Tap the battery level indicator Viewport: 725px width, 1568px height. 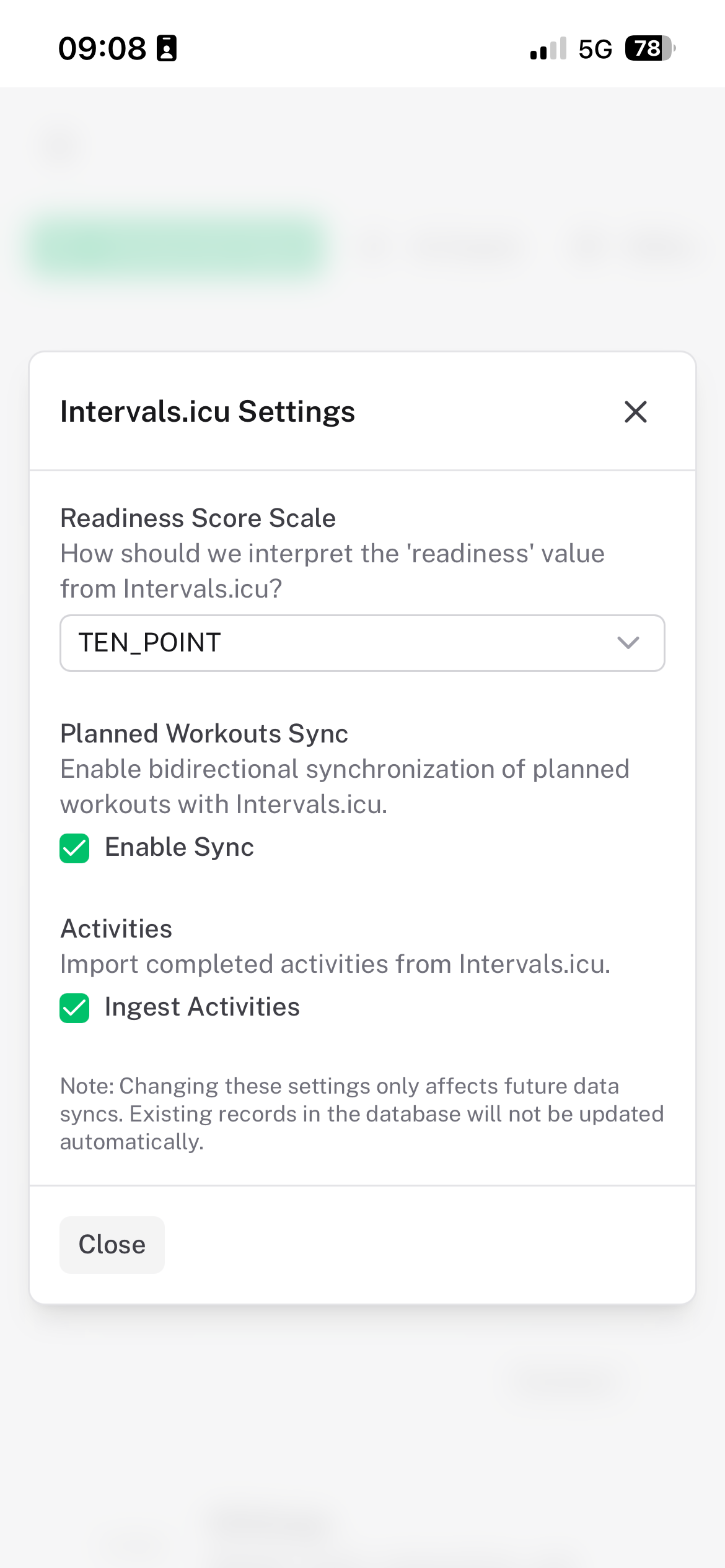649,48
